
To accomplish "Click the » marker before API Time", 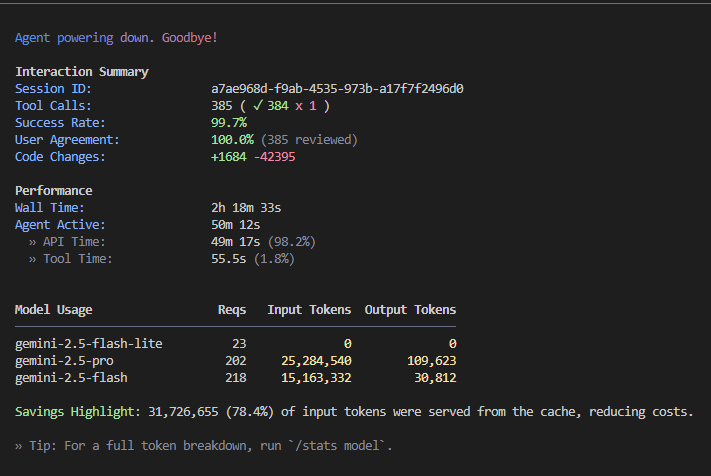I will pyautogui.click(x=32, y=242).
